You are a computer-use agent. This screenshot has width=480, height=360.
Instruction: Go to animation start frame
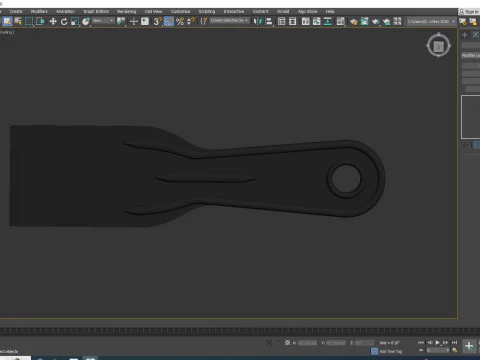tap(421, 343)
